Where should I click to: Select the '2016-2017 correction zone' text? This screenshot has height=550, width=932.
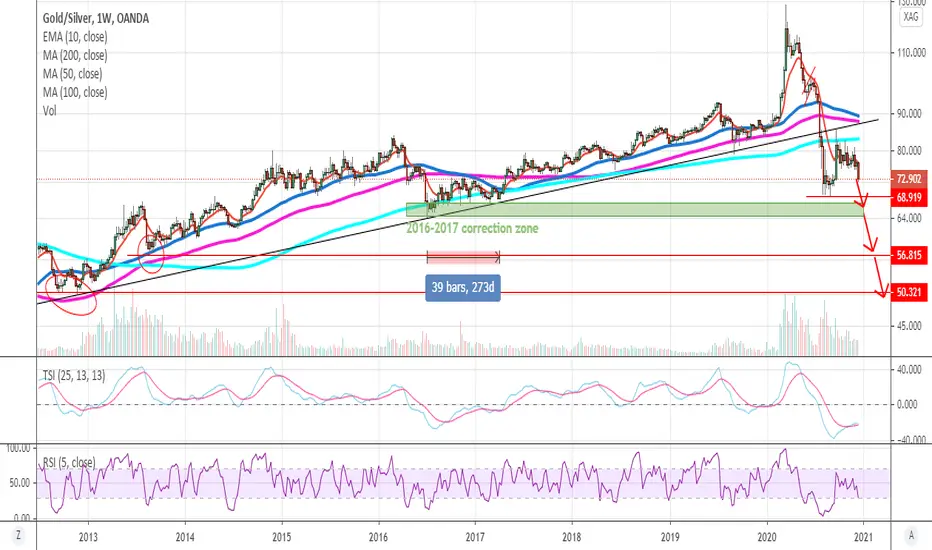coord(472,228)
